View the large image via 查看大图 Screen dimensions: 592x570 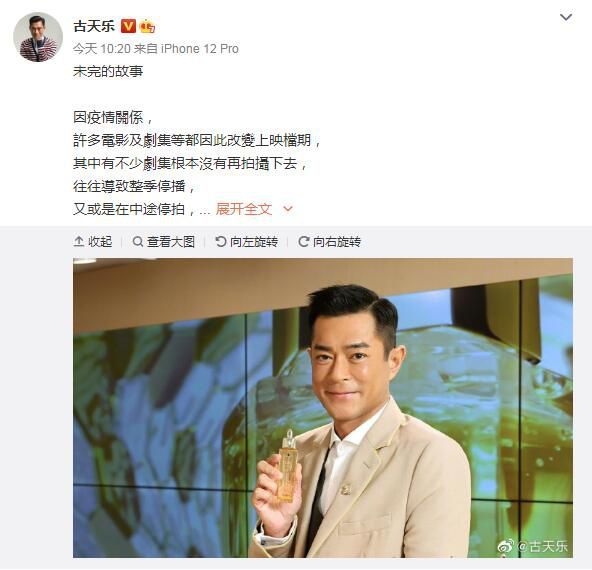coord(163,242)
